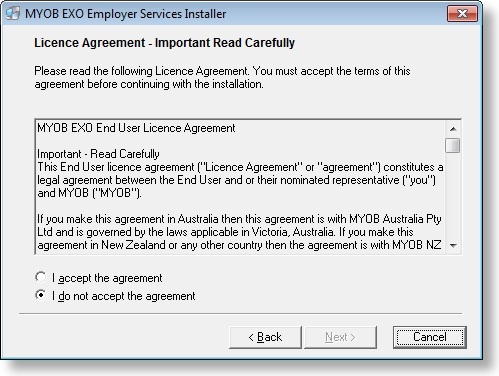The width and height of the screenshot is (499, 376).
Task: Click the licence scrollbar up arrow
Action: pos(453,129)
